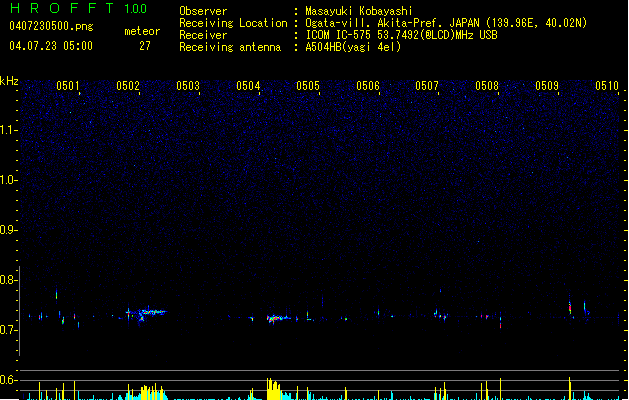This screenshot has width=629, height=400.
Task: Select the filename 0407230500.png
Action: 51,26
